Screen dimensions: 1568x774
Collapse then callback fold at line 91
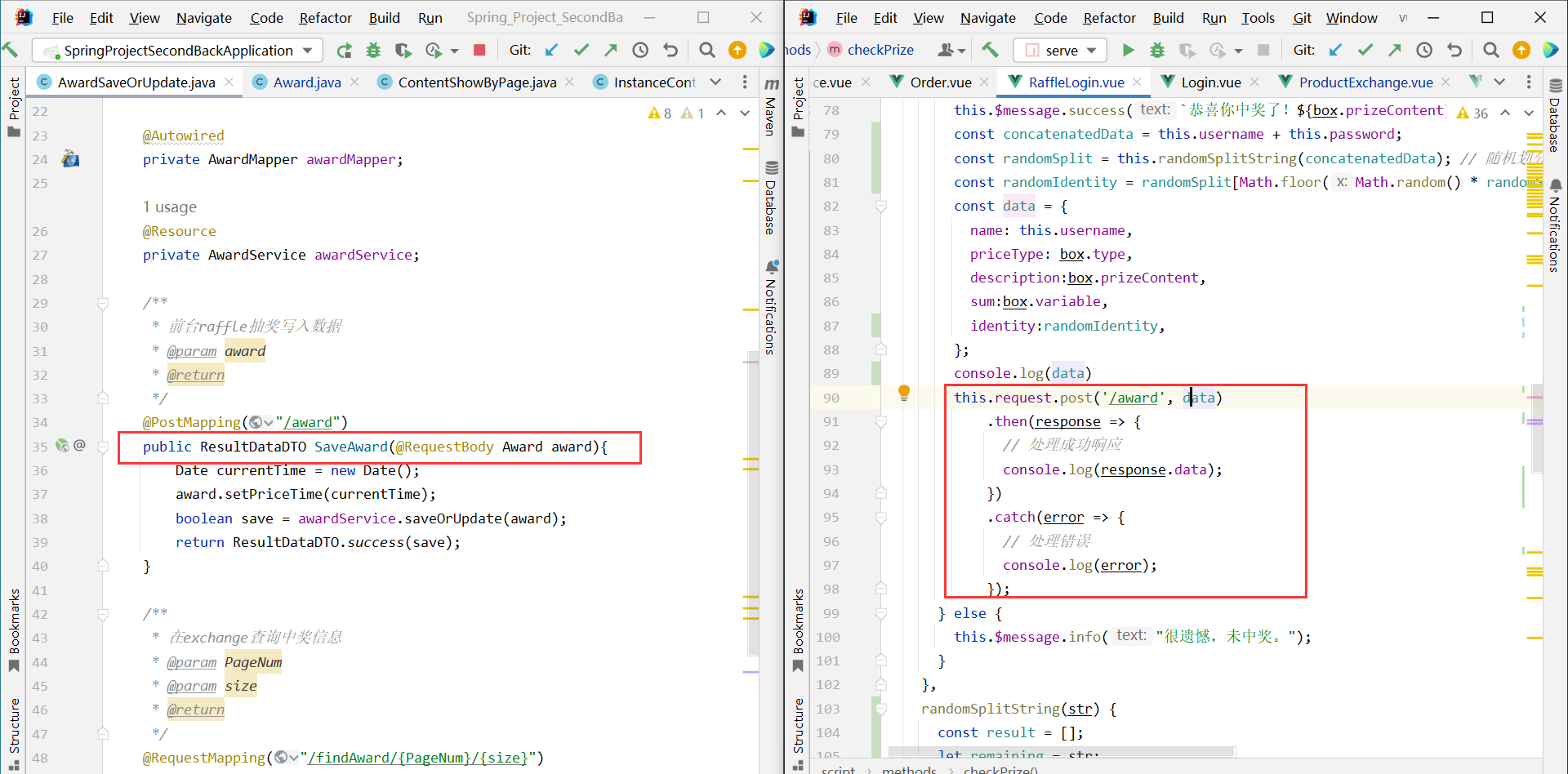click(881, 421)
